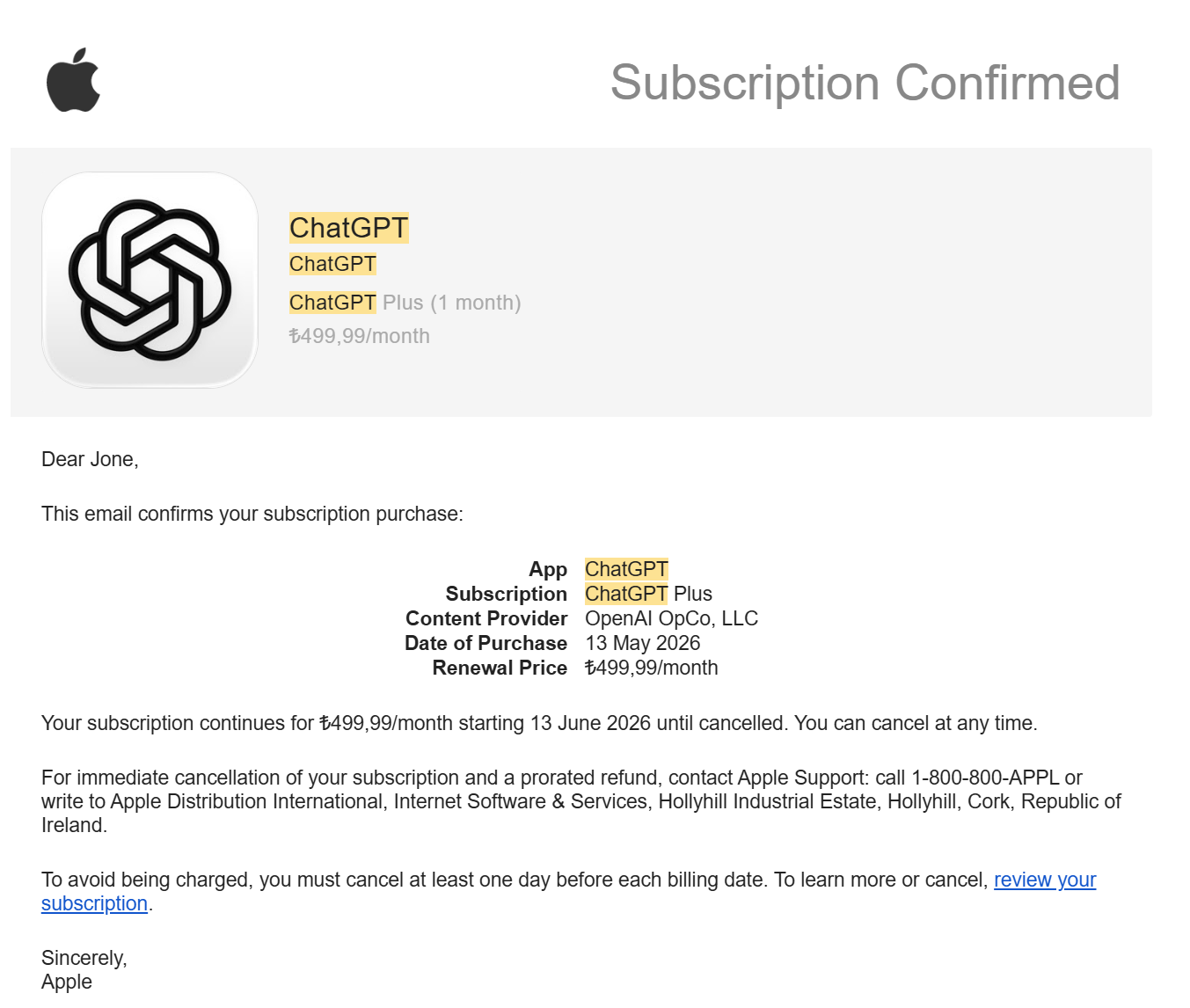The height and width of the screenshot is (1008, 1190).
Task: Click the Date of Purchase label
Action: pos(485,643)
